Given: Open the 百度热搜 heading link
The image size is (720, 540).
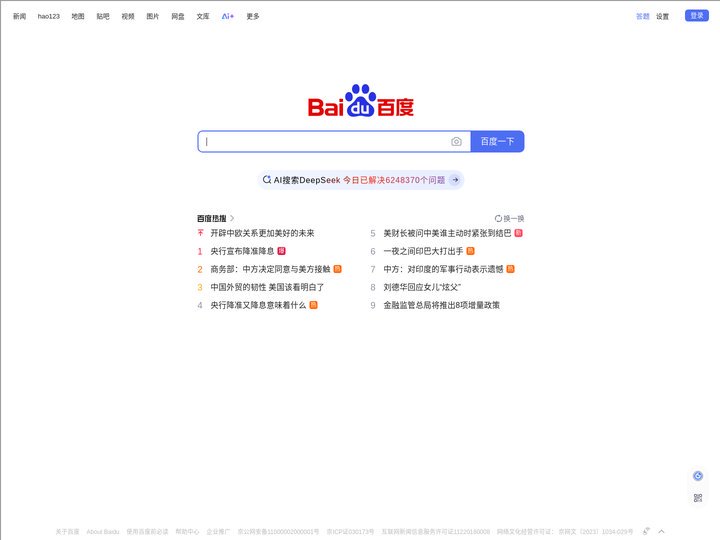Looking at the screenshot, I should coord(212,218).
